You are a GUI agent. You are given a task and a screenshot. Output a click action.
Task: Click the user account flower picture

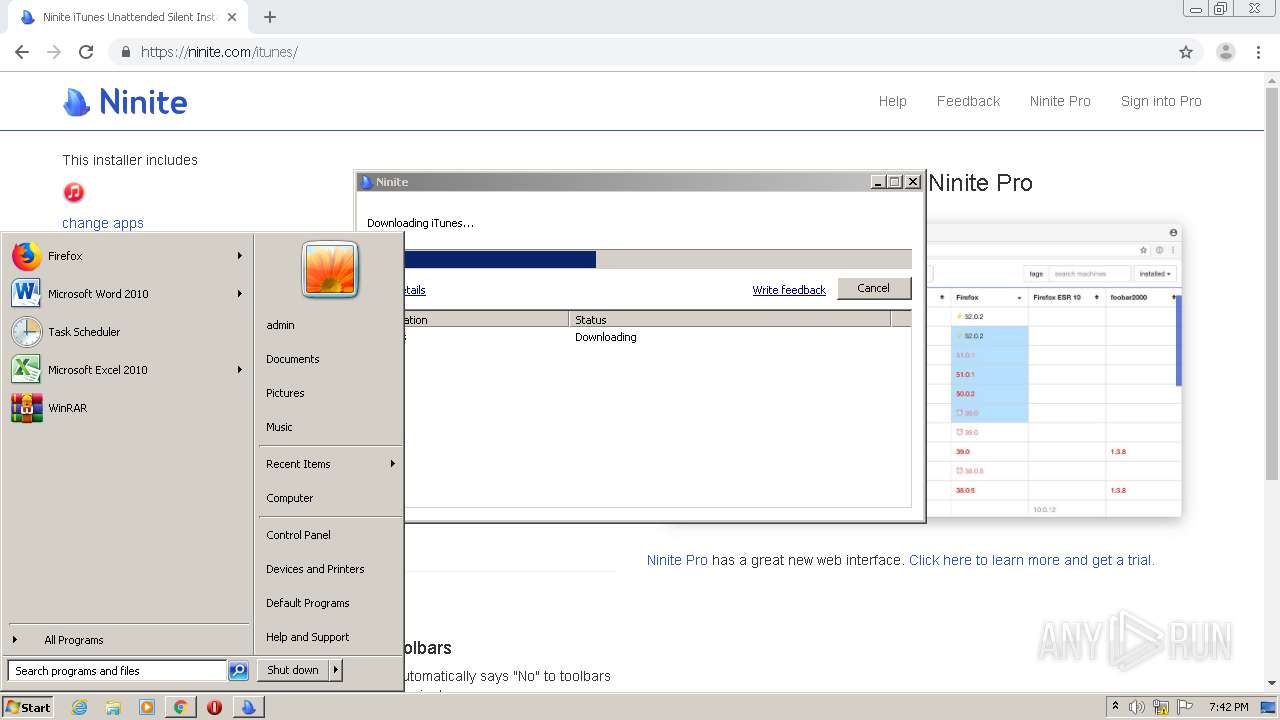click(330, 270)
